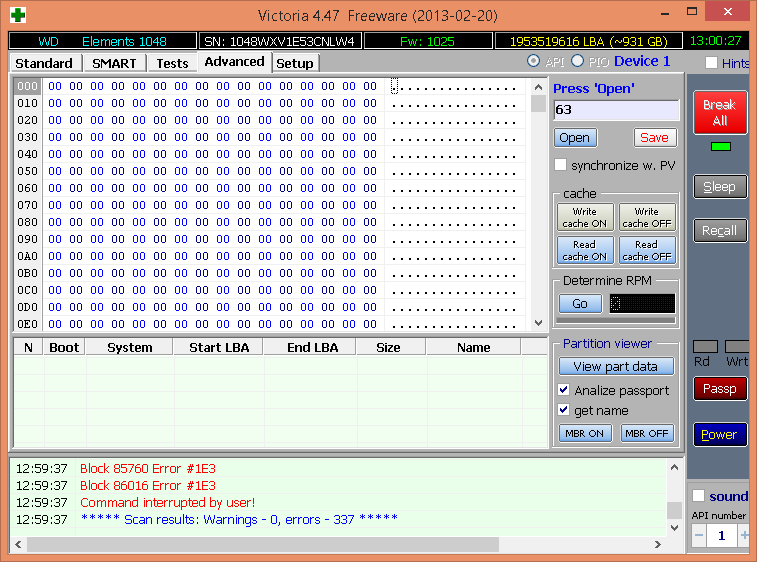The height and width of the screenshot is (562, 768).
Task: Enable synchronize w. PV checkbox
Action: pos(561,165)
